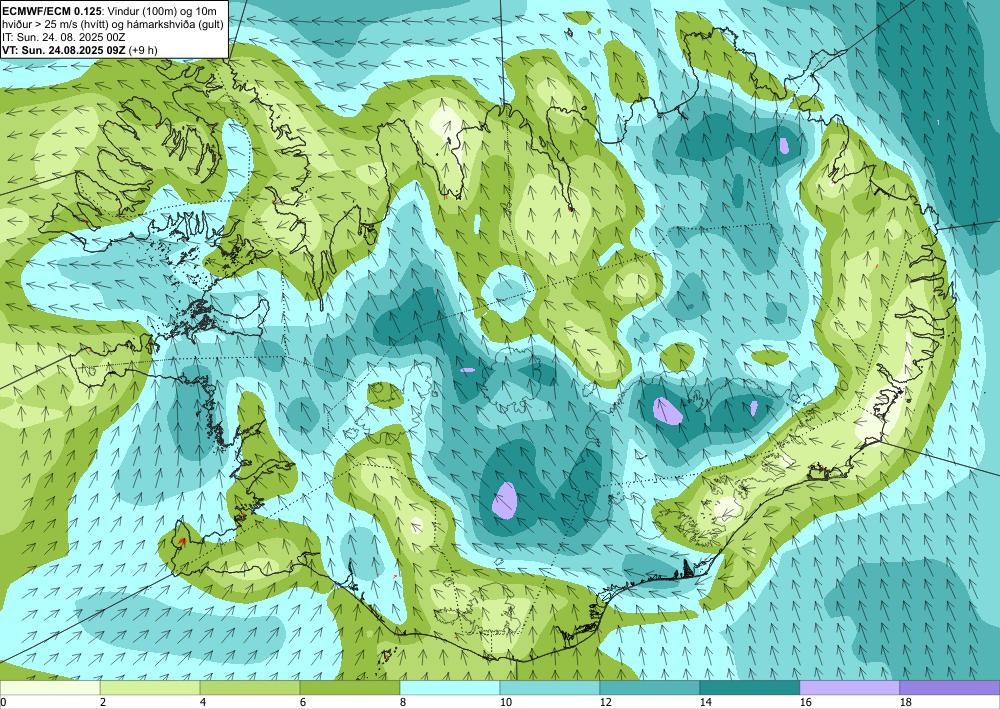Pick the 4–6 m/s green legend swatch
This screenshot has height=709, width=1000.
click(249, 688)
